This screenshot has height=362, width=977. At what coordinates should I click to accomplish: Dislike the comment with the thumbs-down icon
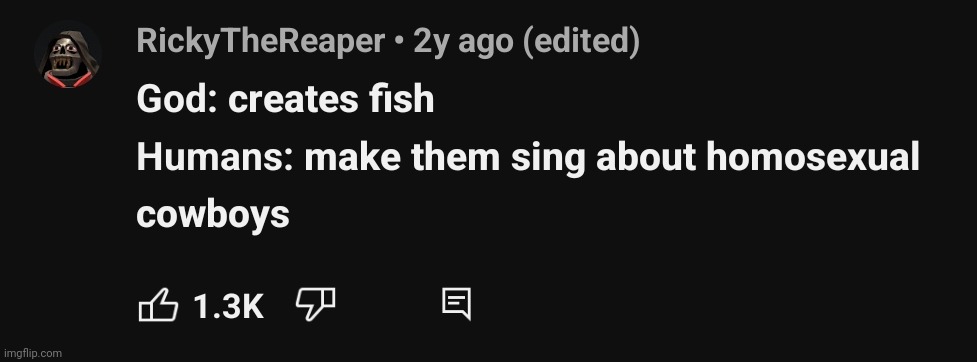[315, 304]
